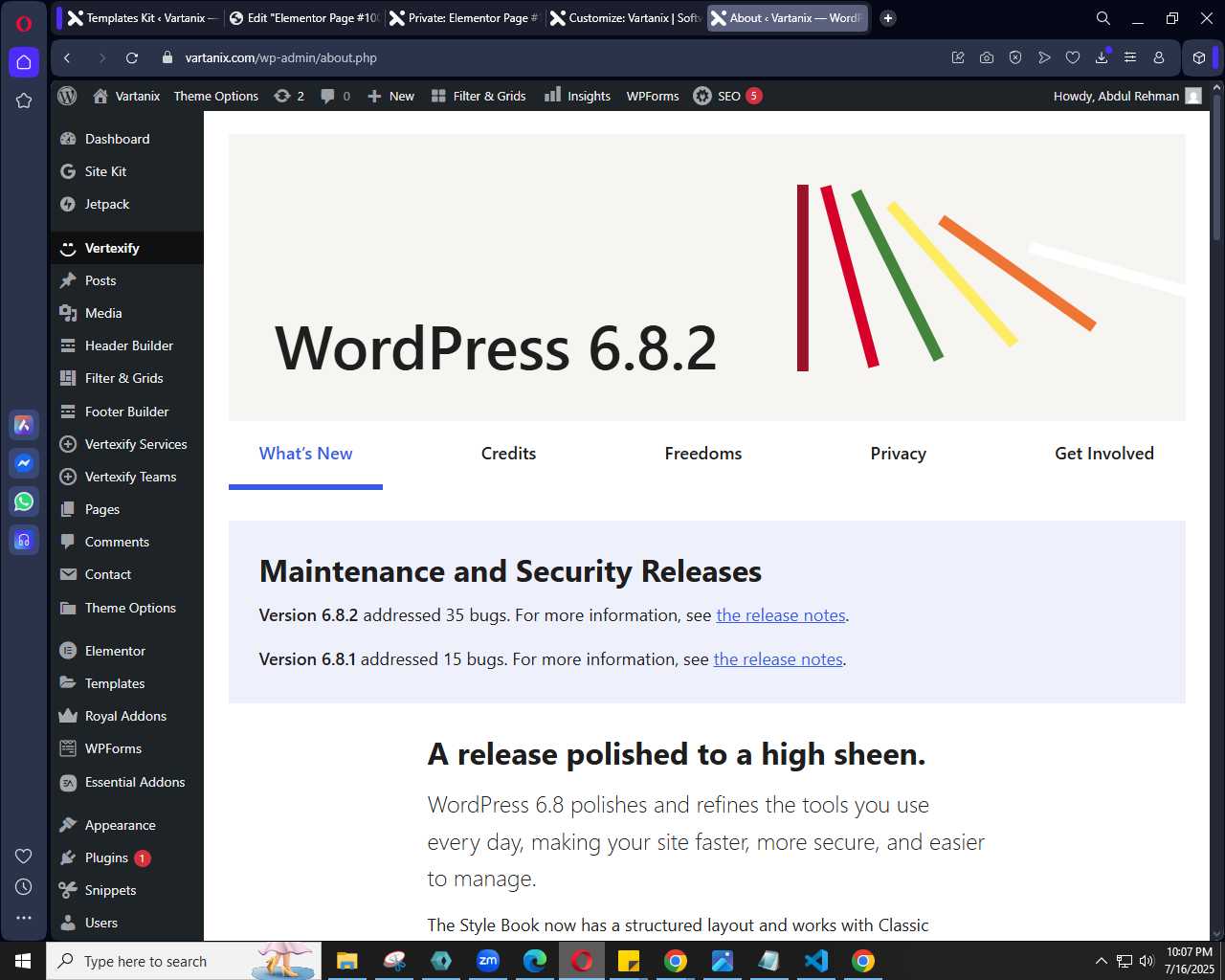Open Posts in the sidebar

tap(126, 280)
